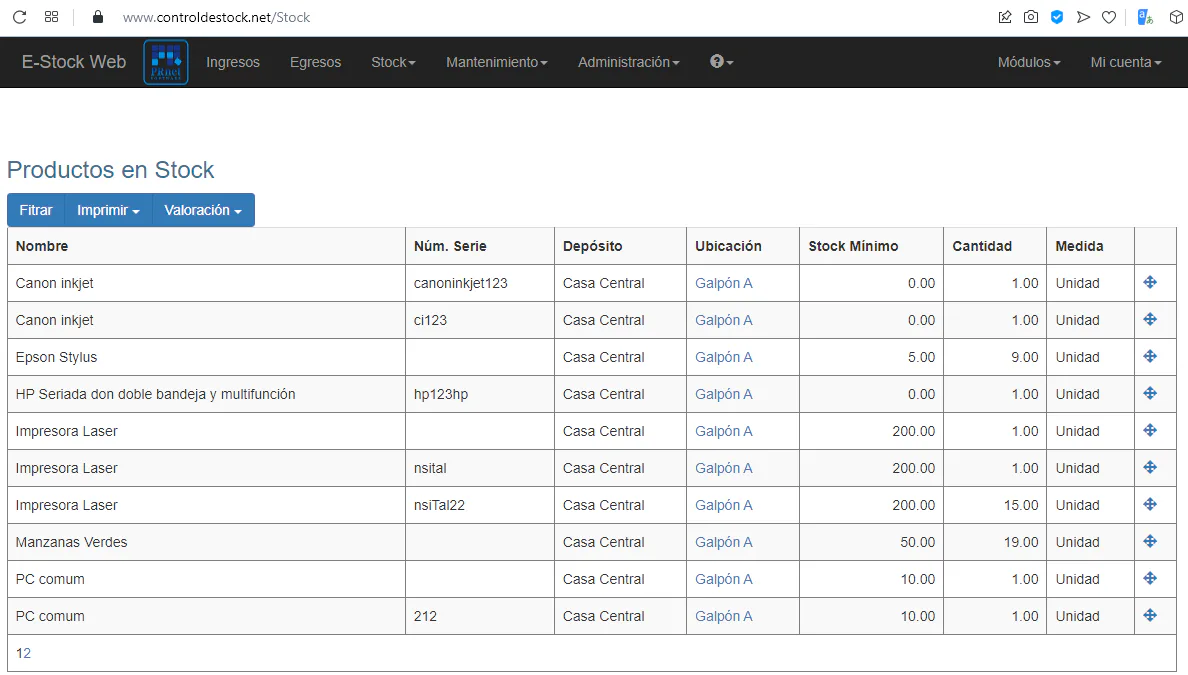This screenshot has width=1188, height=675.
Task: Expand the Mantenimiento dropdown menu
Action: click(496, 62)
